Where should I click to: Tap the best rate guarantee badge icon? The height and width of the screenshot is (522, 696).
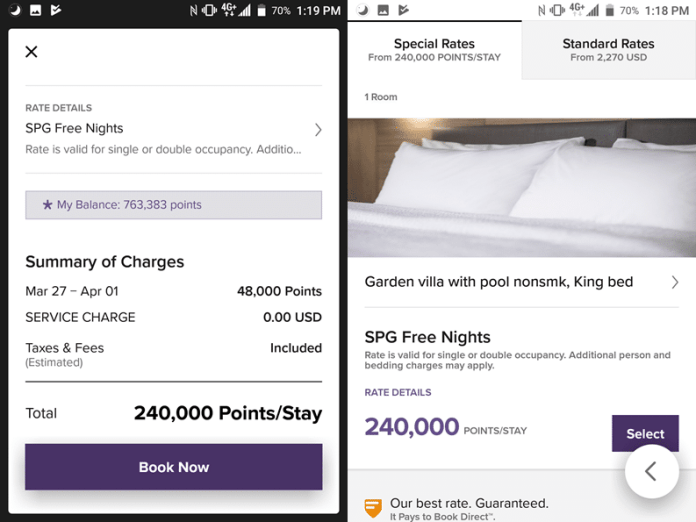[373, 508]
